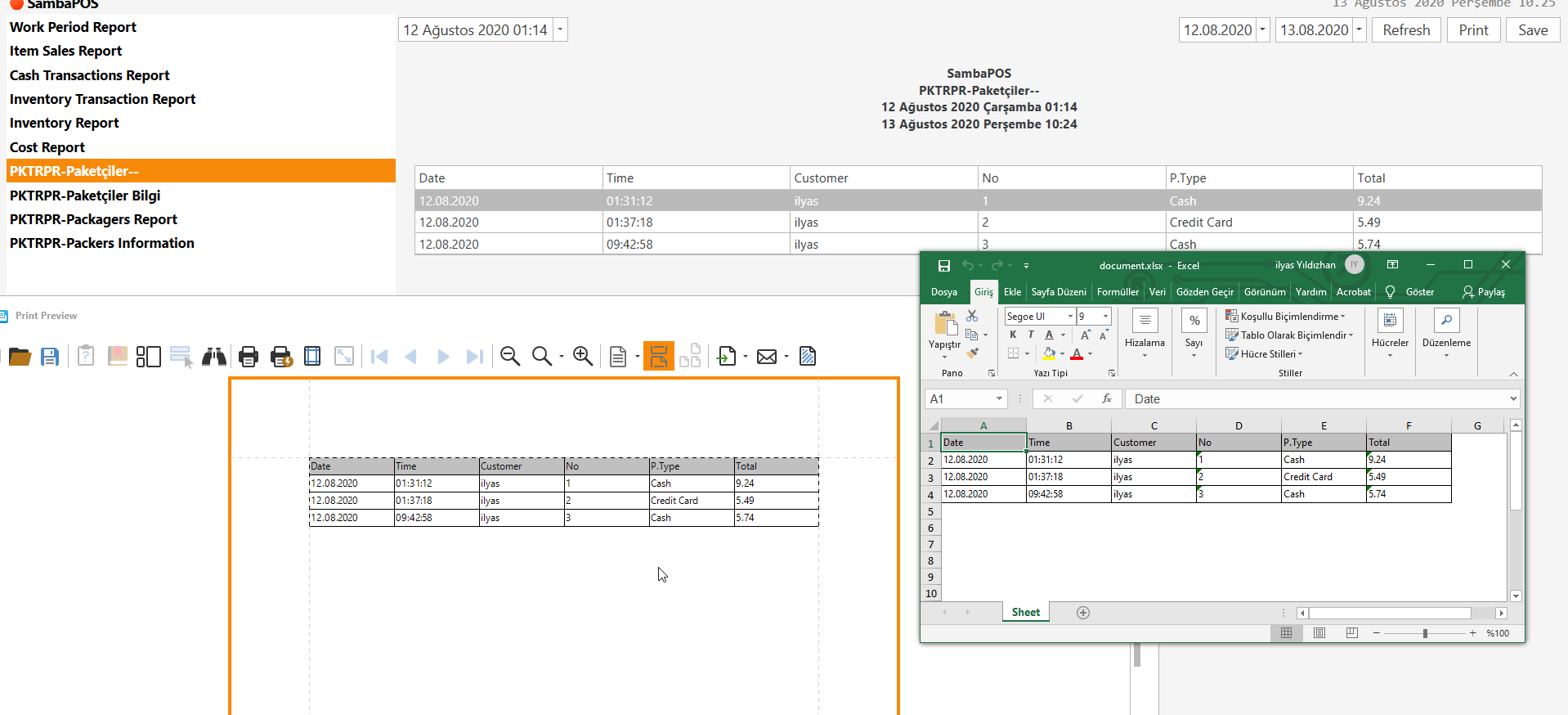Open the yellow fill color swatch in Excel
The width and height of the screenshot is (1568, 715).
pyautogui.click(x=1049, y=353)
